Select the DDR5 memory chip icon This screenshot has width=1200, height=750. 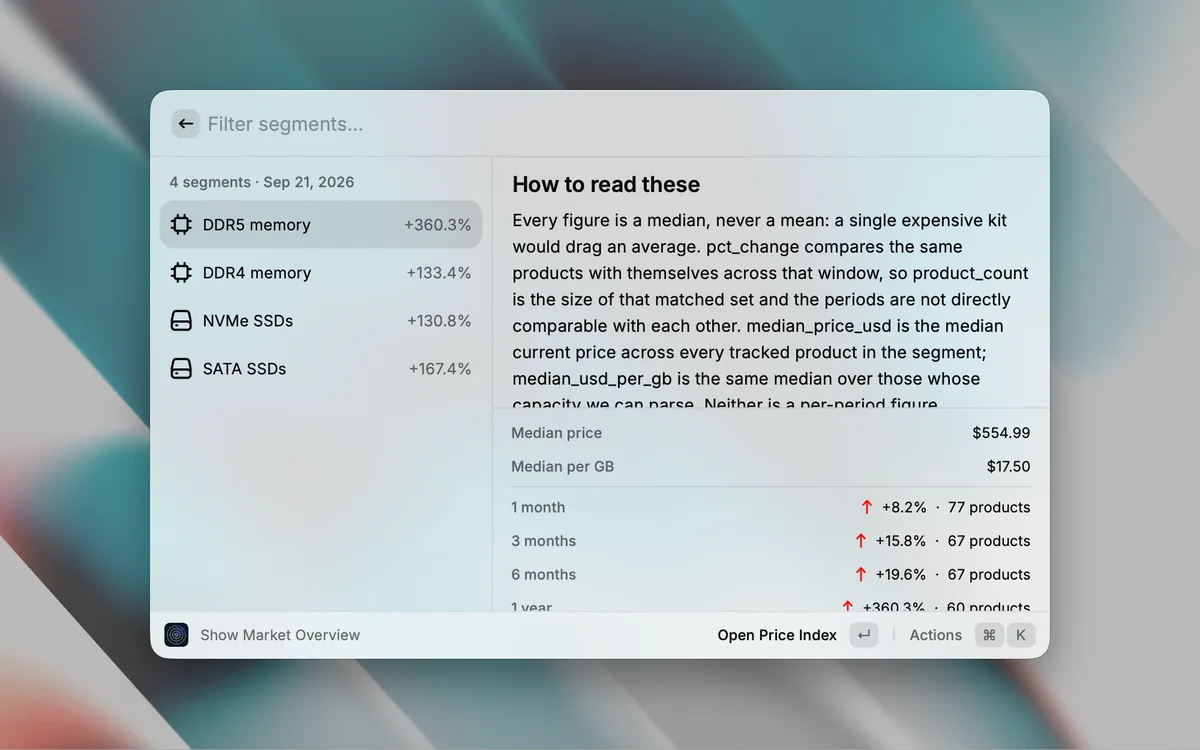click(x=181, y=225)
